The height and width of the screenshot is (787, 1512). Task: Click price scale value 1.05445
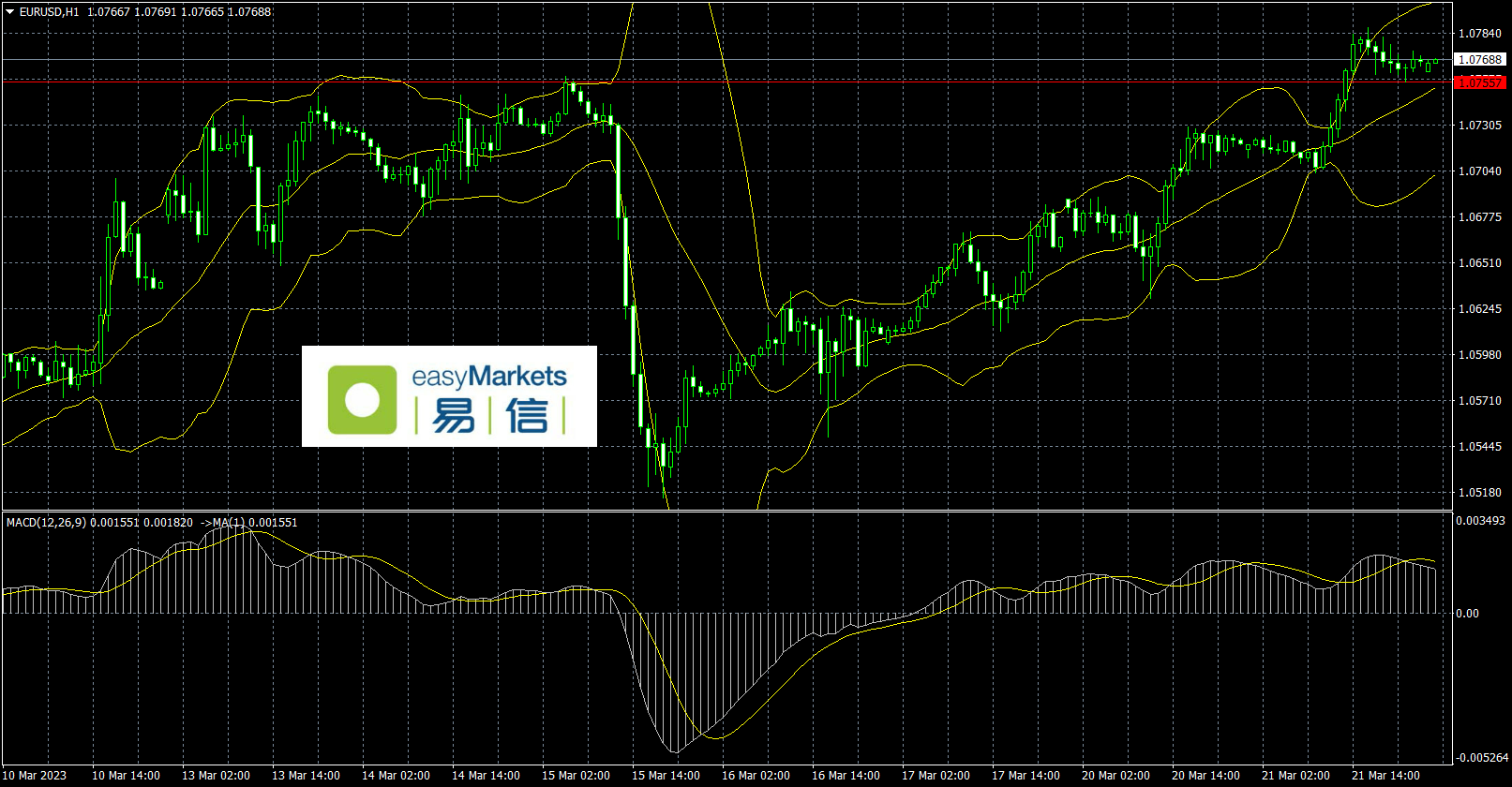1480,447
